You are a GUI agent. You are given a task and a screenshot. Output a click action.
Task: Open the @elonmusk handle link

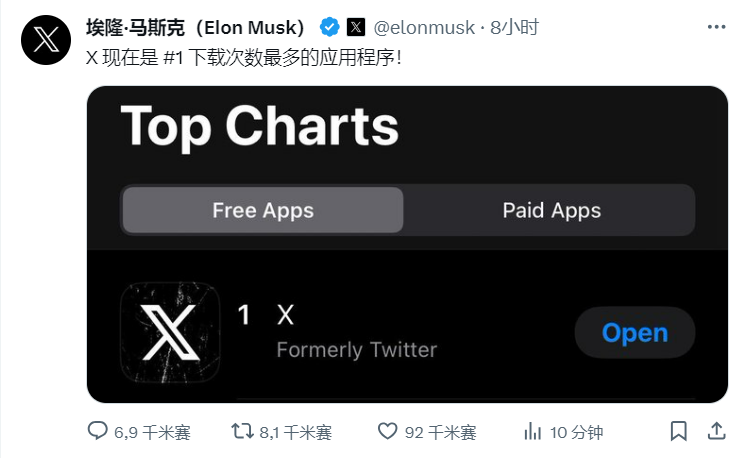tap(424, 26)
